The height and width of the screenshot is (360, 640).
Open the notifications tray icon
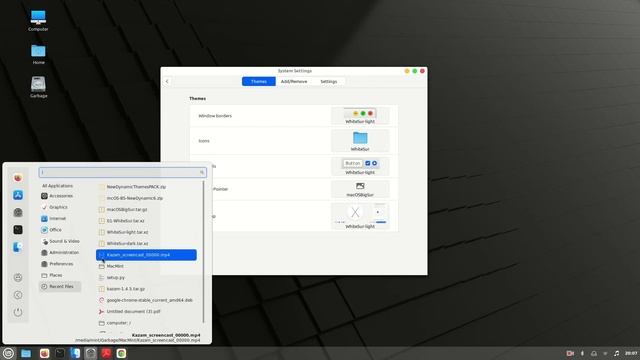tap(594, 353)
